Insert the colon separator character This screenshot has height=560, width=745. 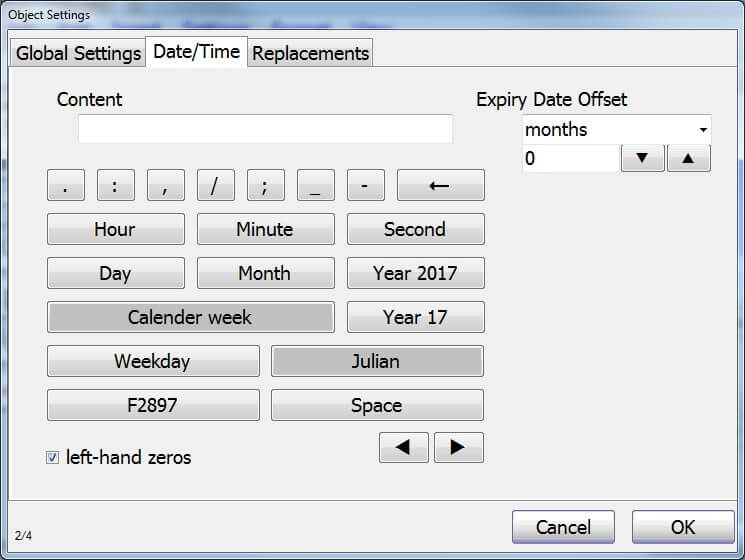pos(116,185)
